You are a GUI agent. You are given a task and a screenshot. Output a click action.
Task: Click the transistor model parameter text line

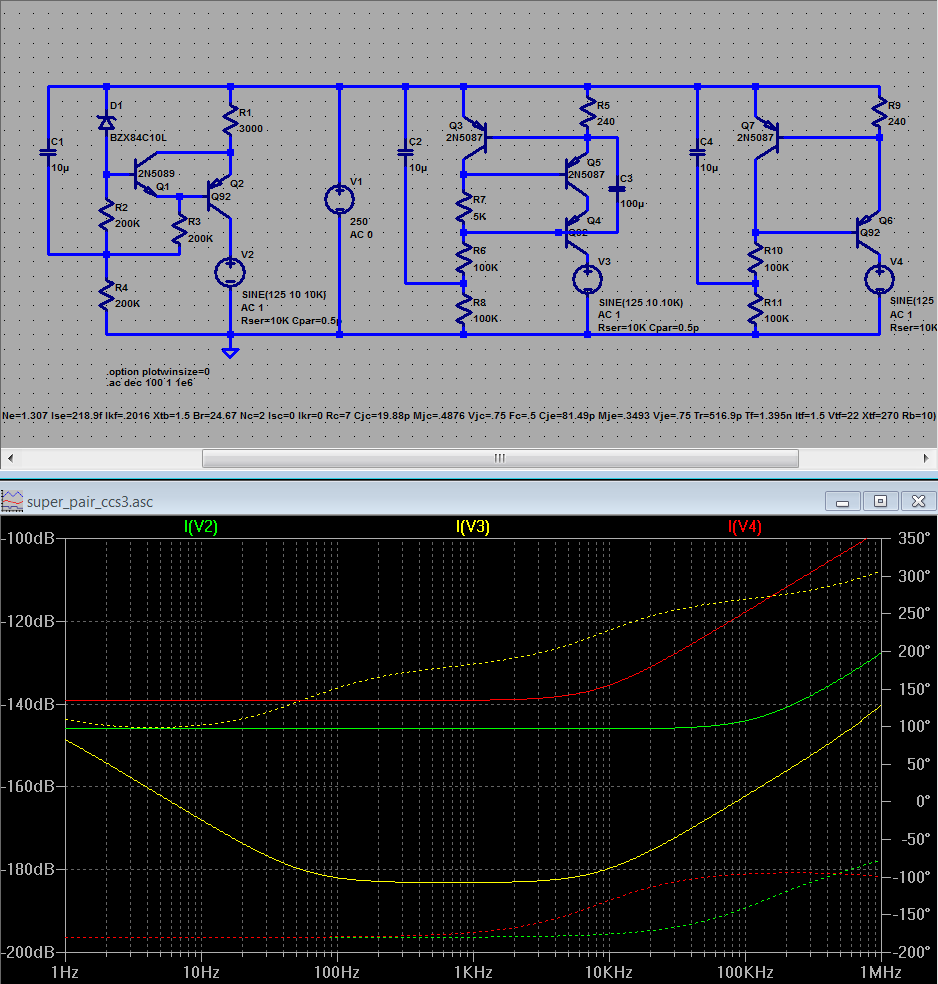click(469, 415)
